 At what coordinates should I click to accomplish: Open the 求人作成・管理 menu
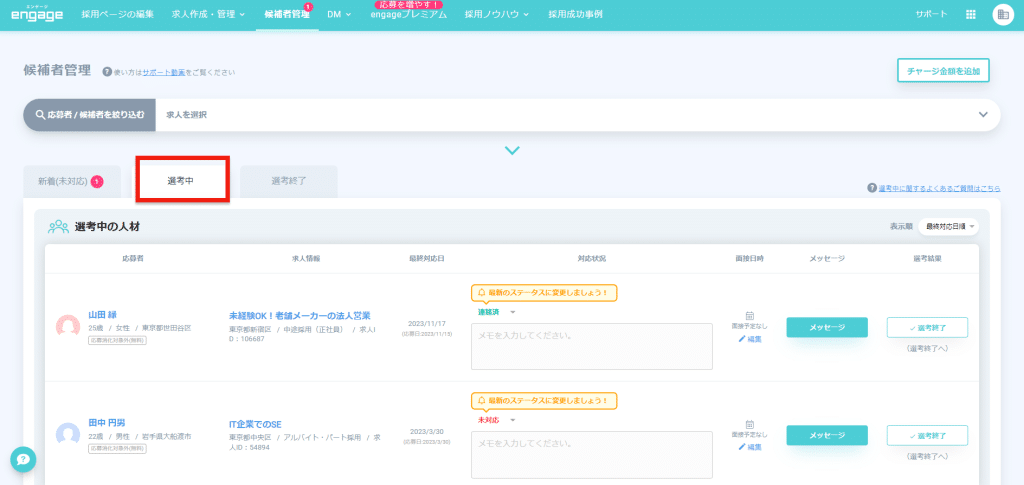[x=205, y=14]
